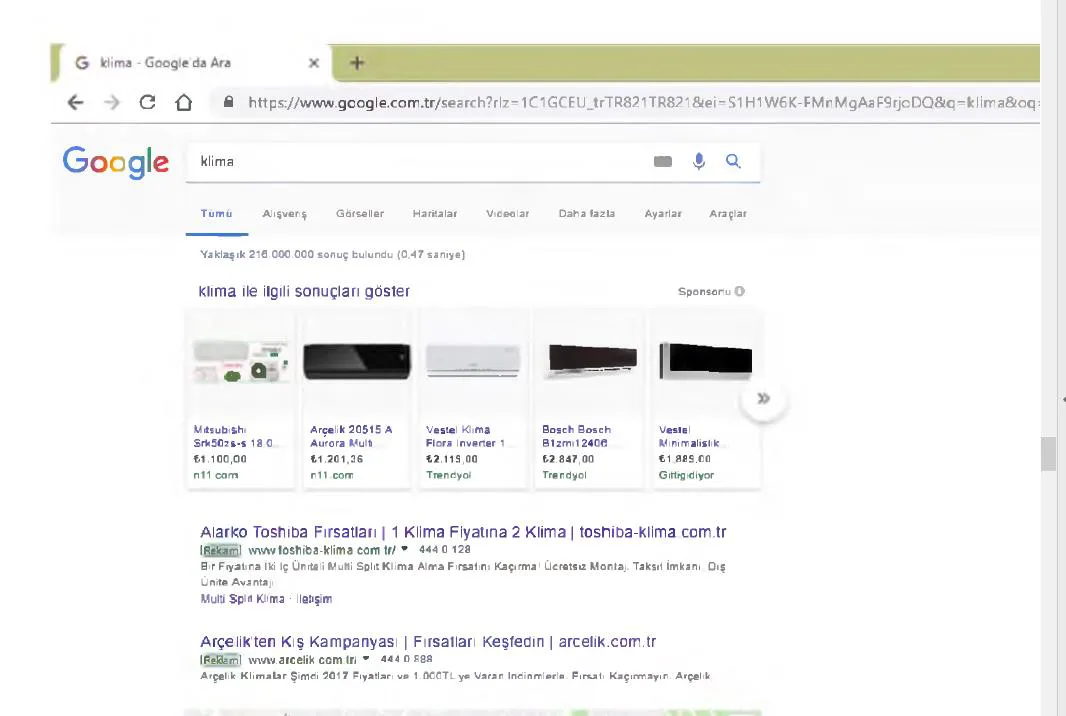Show next products carousel arrow

[763, 398]
